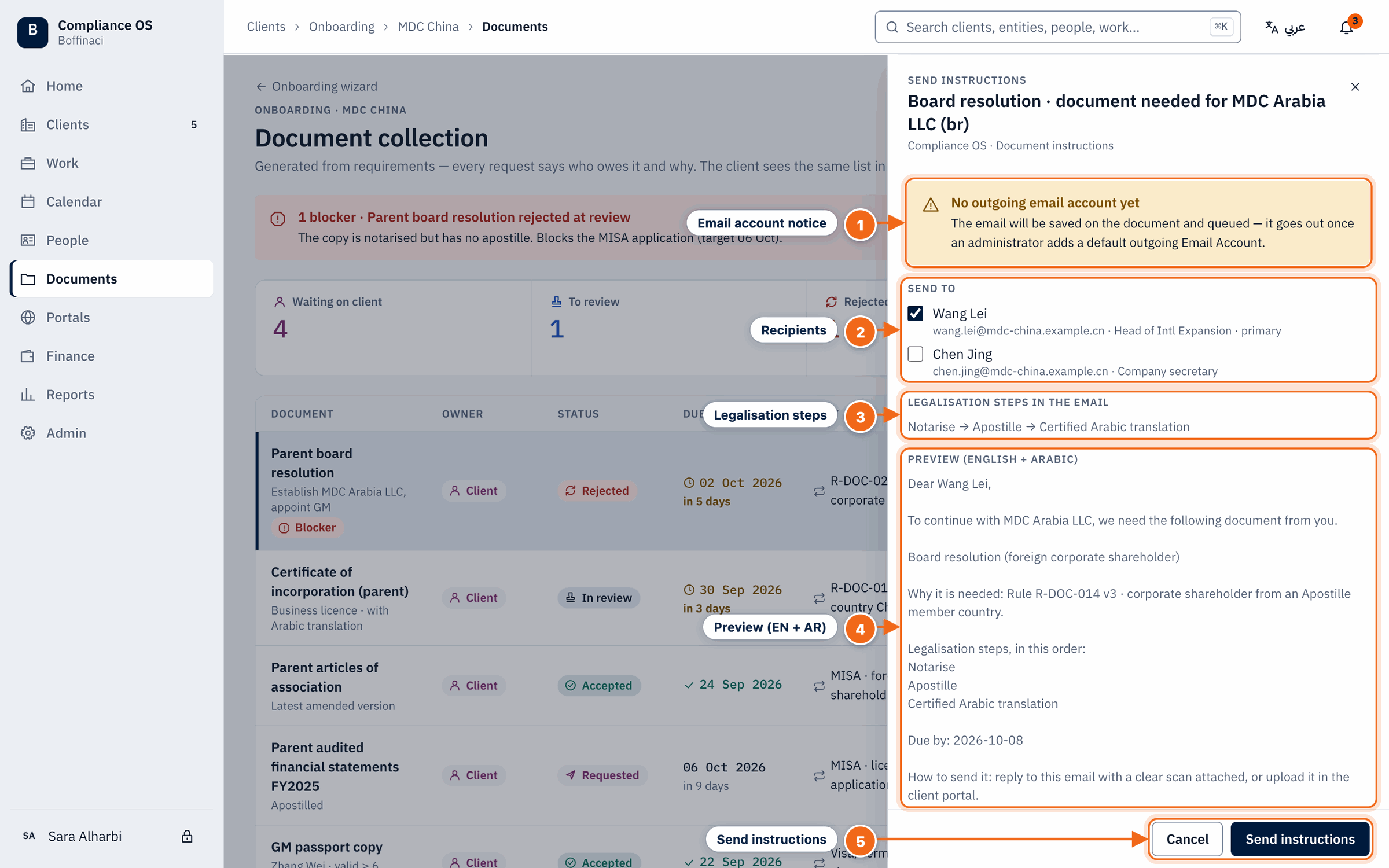
Task: Click Send instructions button
Action: (x=1299, y=839)
